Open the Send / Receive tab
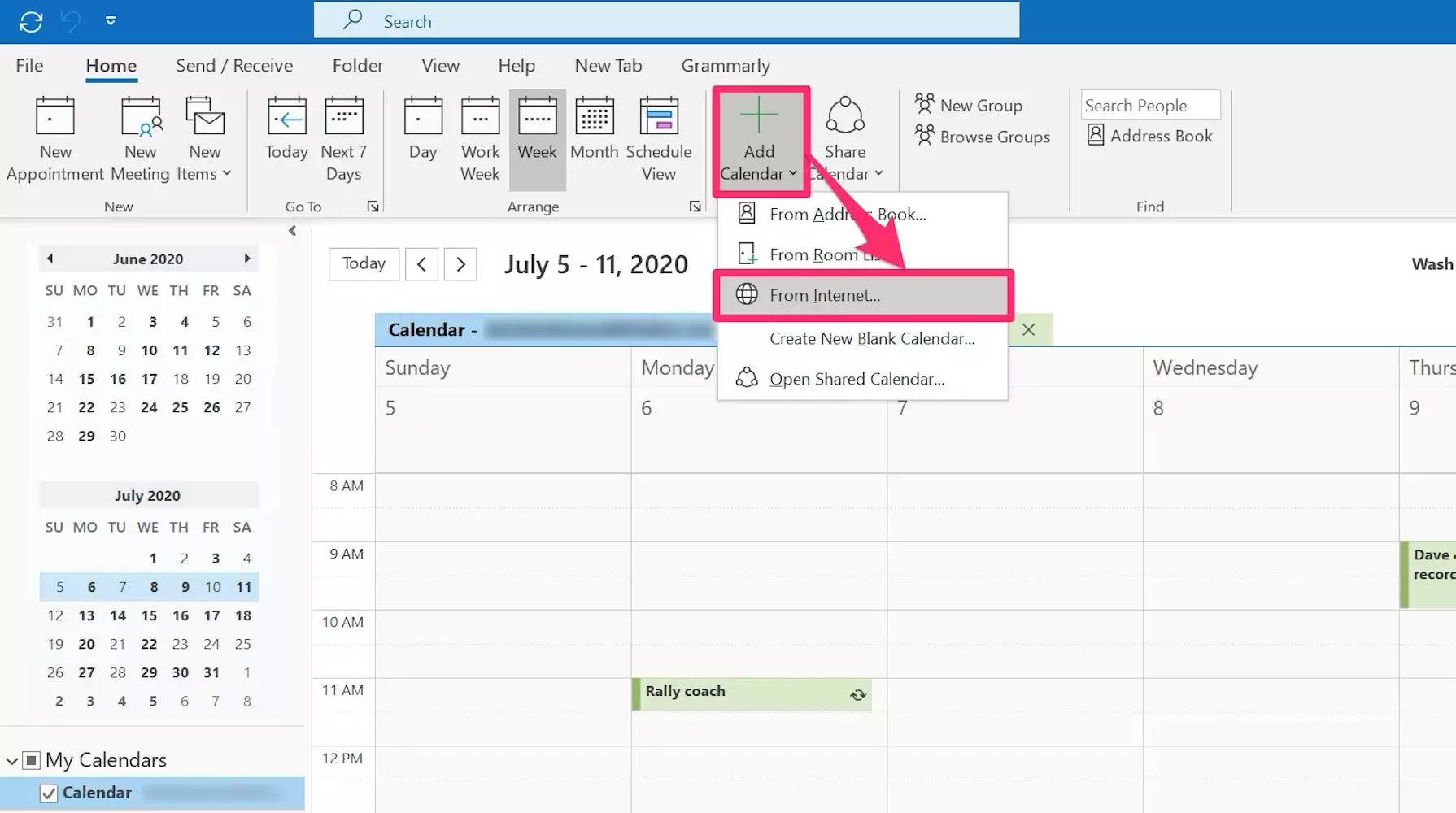The image size is (1456, 813). [233, 66]
